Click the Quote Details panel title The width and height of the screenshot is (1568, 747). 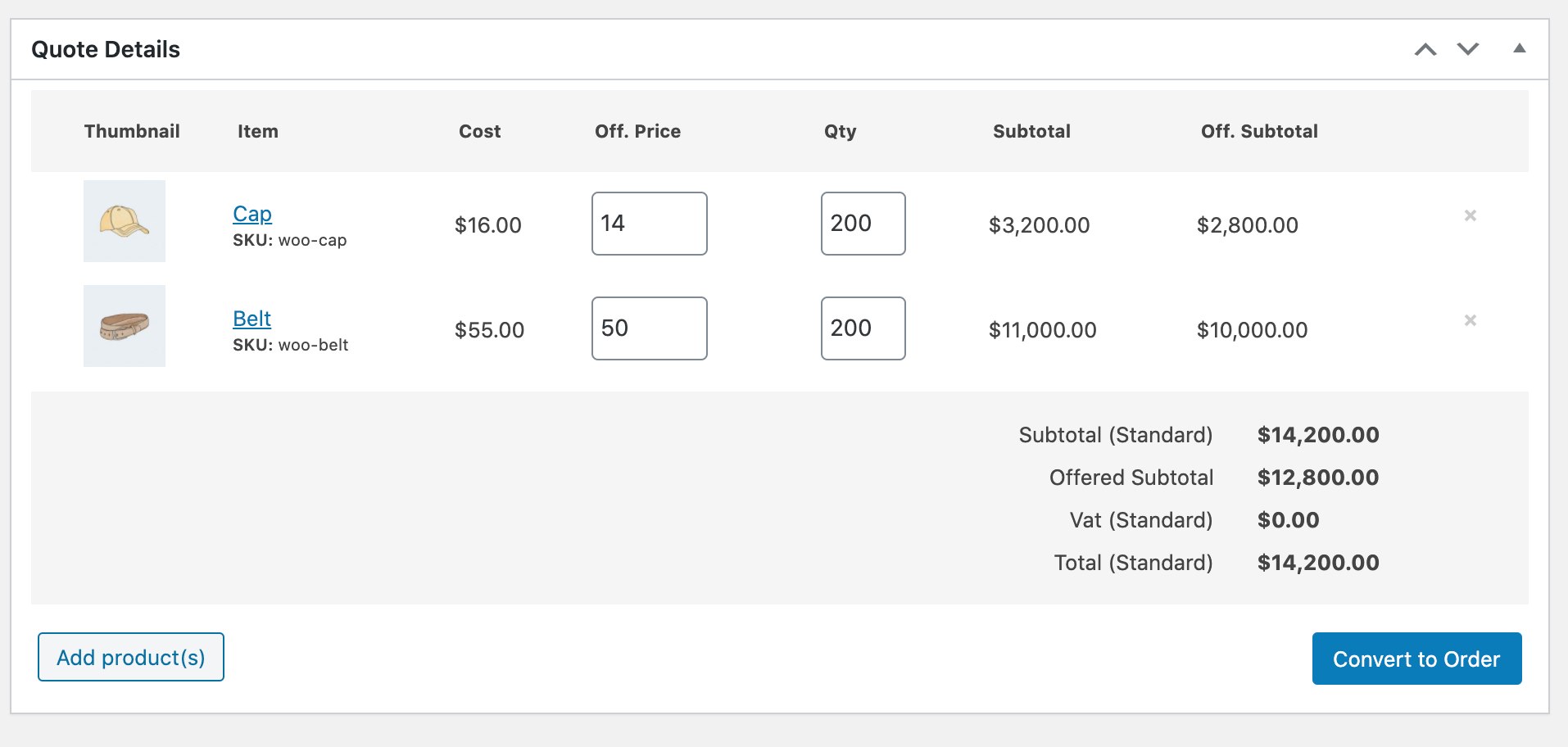point(106,49)
